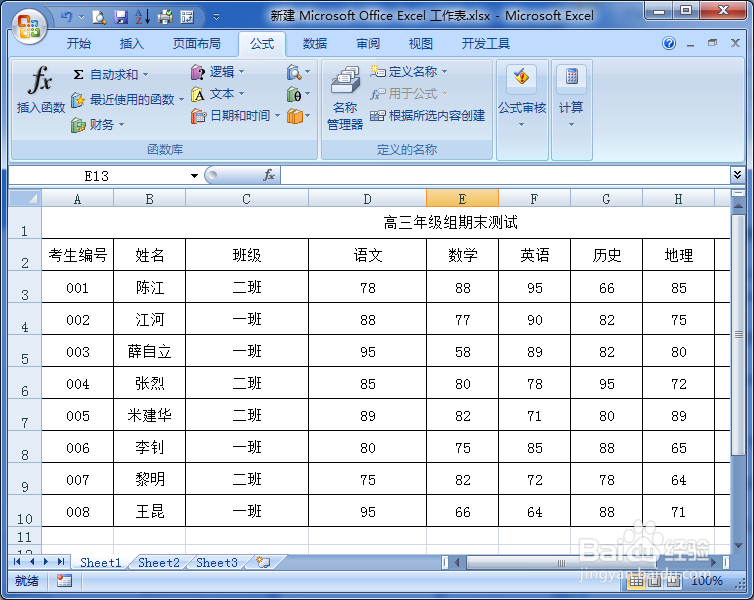Switch to the 审阅 (Review) tab
754x600 pixels.
(x=368, y=44)
